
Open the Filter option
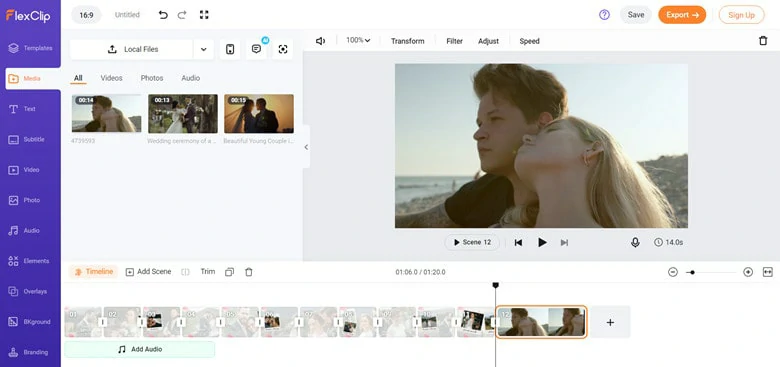pyautogui.click(x=455, y=41)
